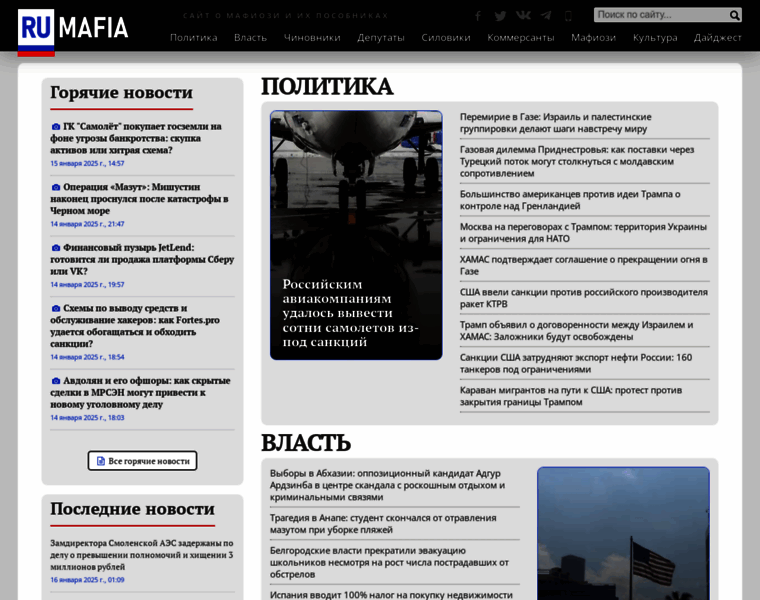Click date 16 января 2025 г., 01:09
The image size is (760, 600).
87,580
